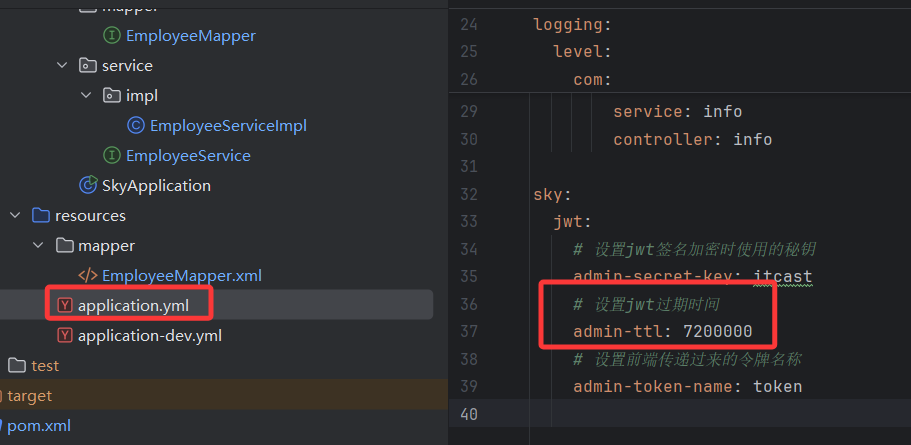Open pom.xml from project tree
Screen dimensions: 911x445
[x=39, y=426]
